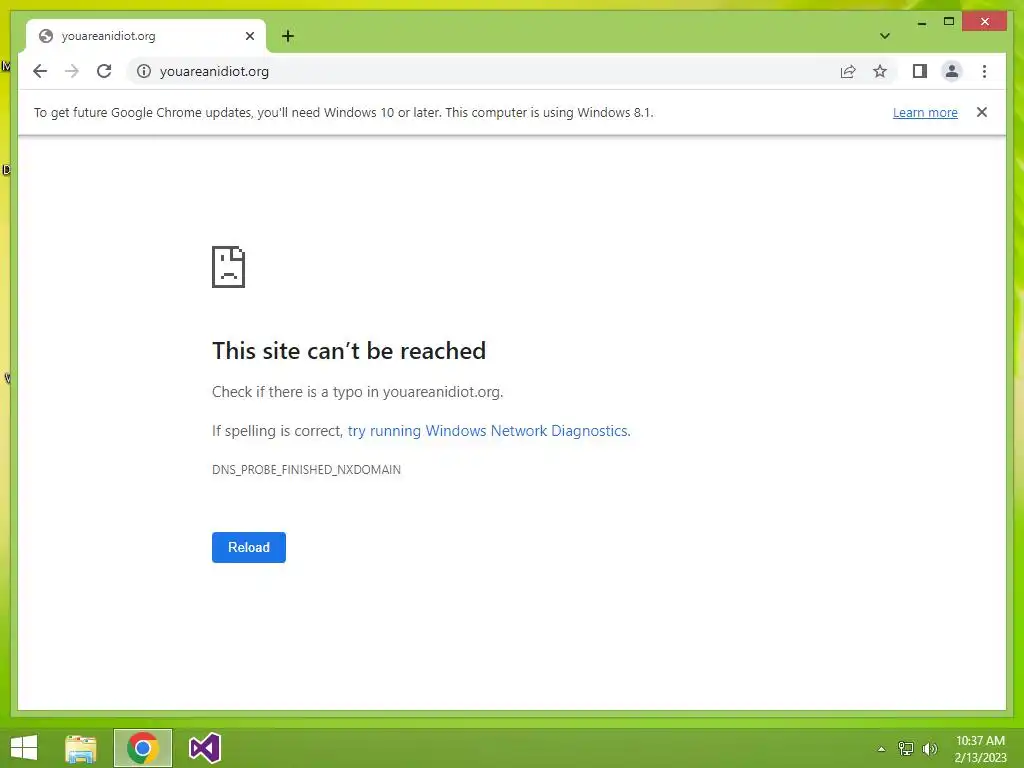The width and height of the screenshot is (1024, 768).
Task: Open a new tab with plus
Action: [287, 36]
